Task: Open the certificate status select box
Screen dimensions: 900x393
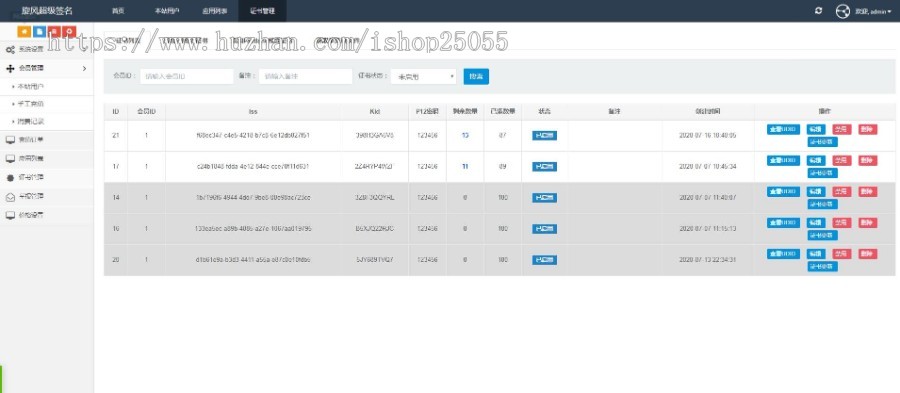Action: coord(424,76)
